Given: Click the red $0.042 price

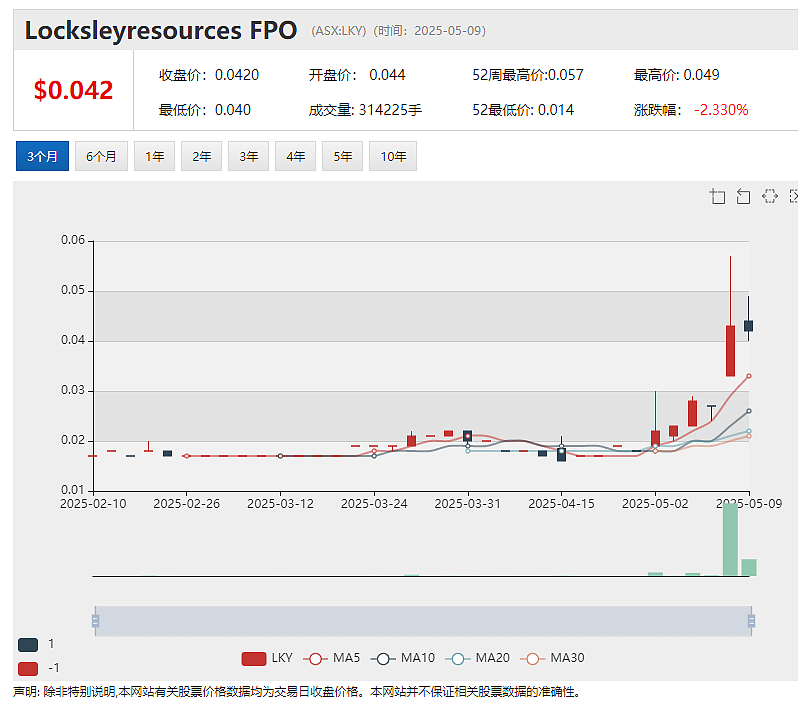Looking at the screenshot, I should (73, 90).
